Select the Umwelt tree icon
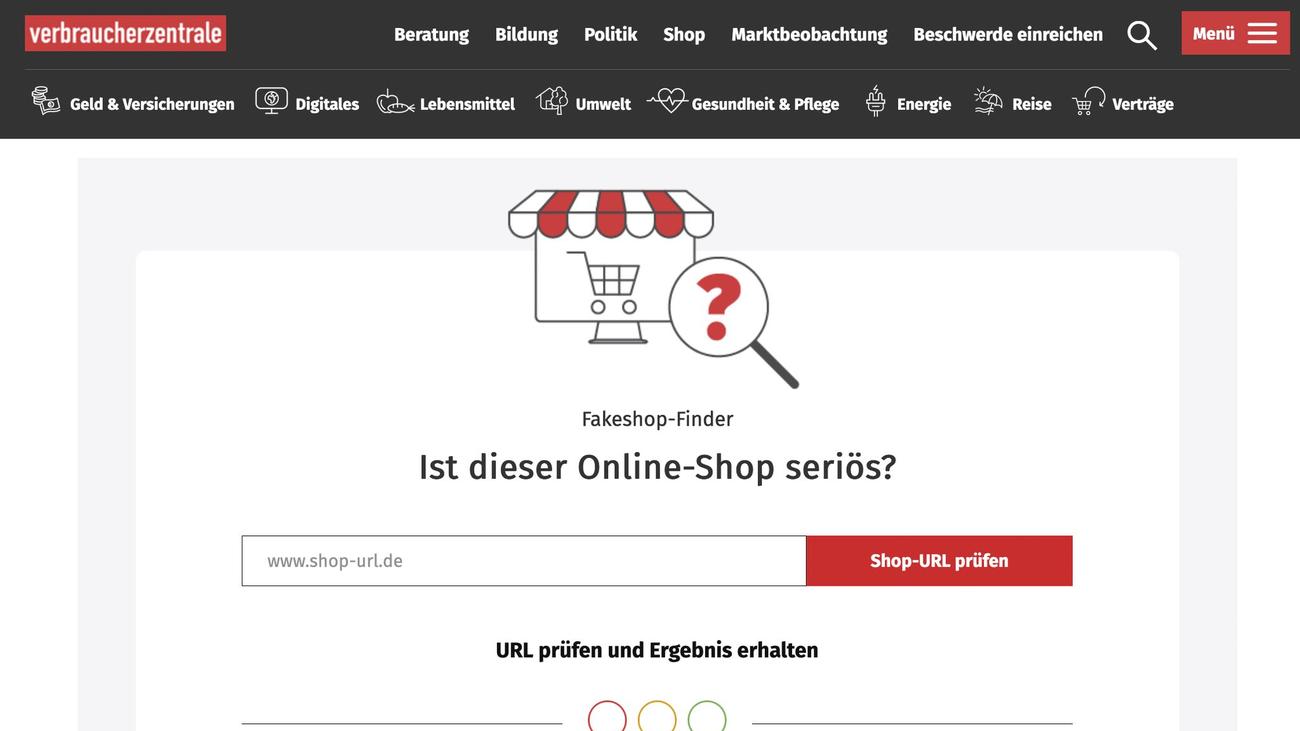The image size is (1300, 731). [x=552, y=101]
